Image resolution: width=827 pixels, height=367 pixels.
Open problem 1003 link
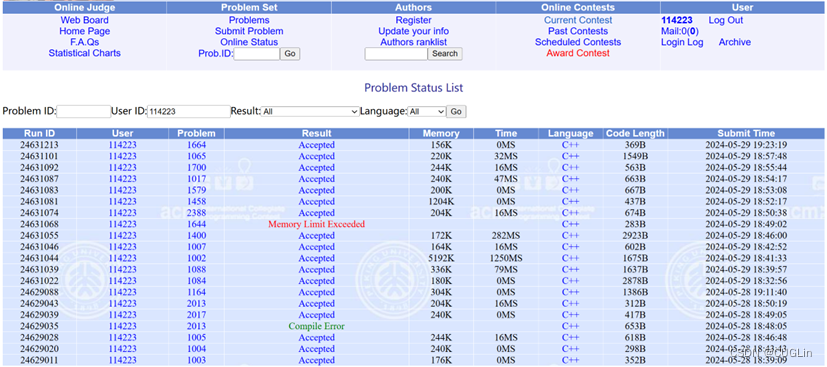196,360
